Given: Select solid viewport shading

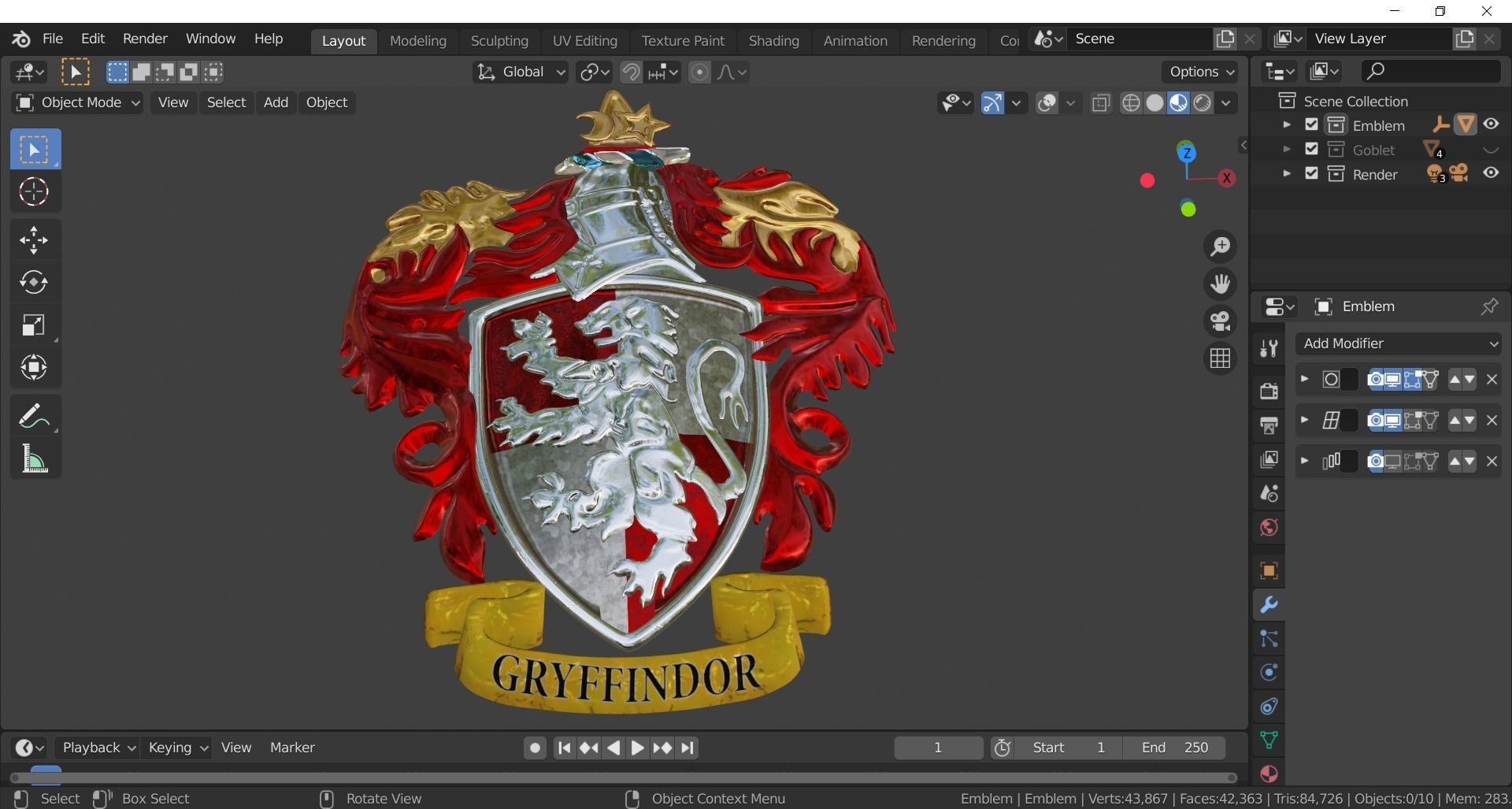Looking at the screenshot, I should pos(1154,103).
